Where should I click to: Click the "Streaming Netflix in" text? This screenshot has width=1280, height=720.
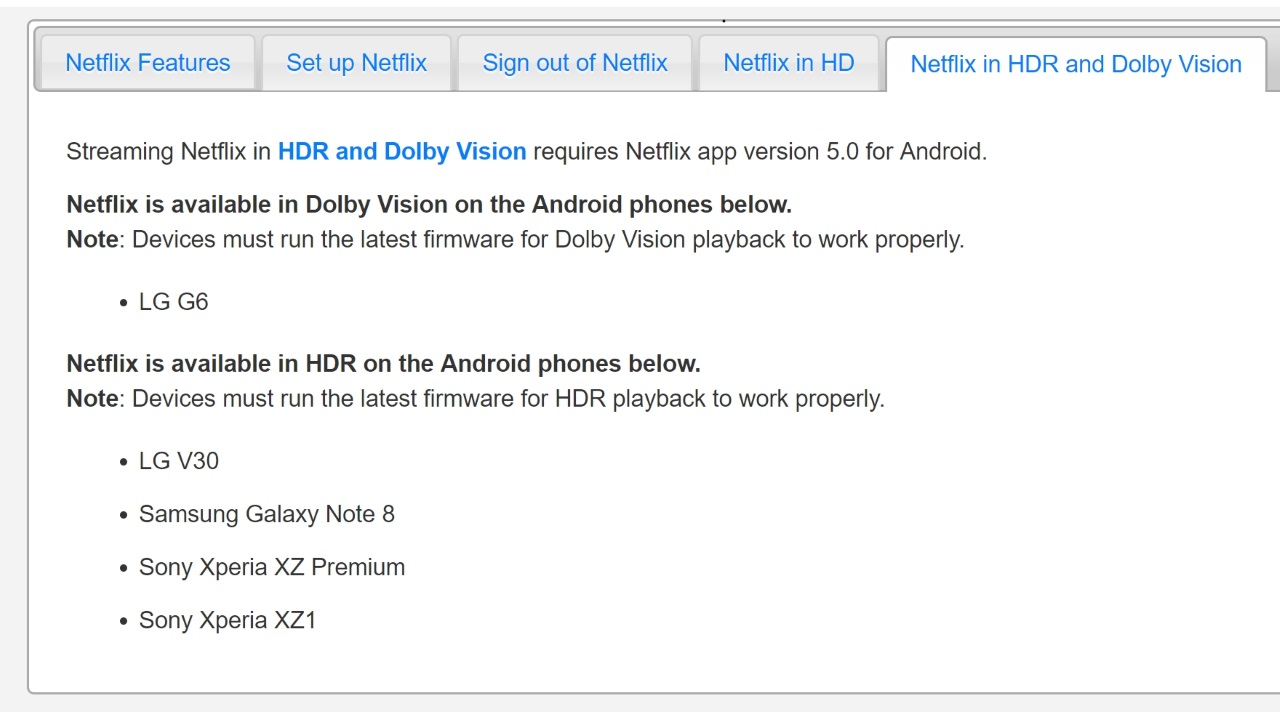pyautogui.click(x=168, y=152)
